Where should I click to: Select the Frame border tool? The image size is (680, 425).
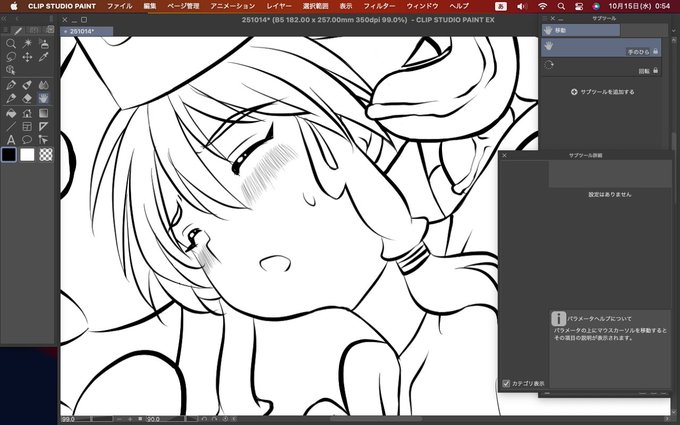tap(27, 127)
